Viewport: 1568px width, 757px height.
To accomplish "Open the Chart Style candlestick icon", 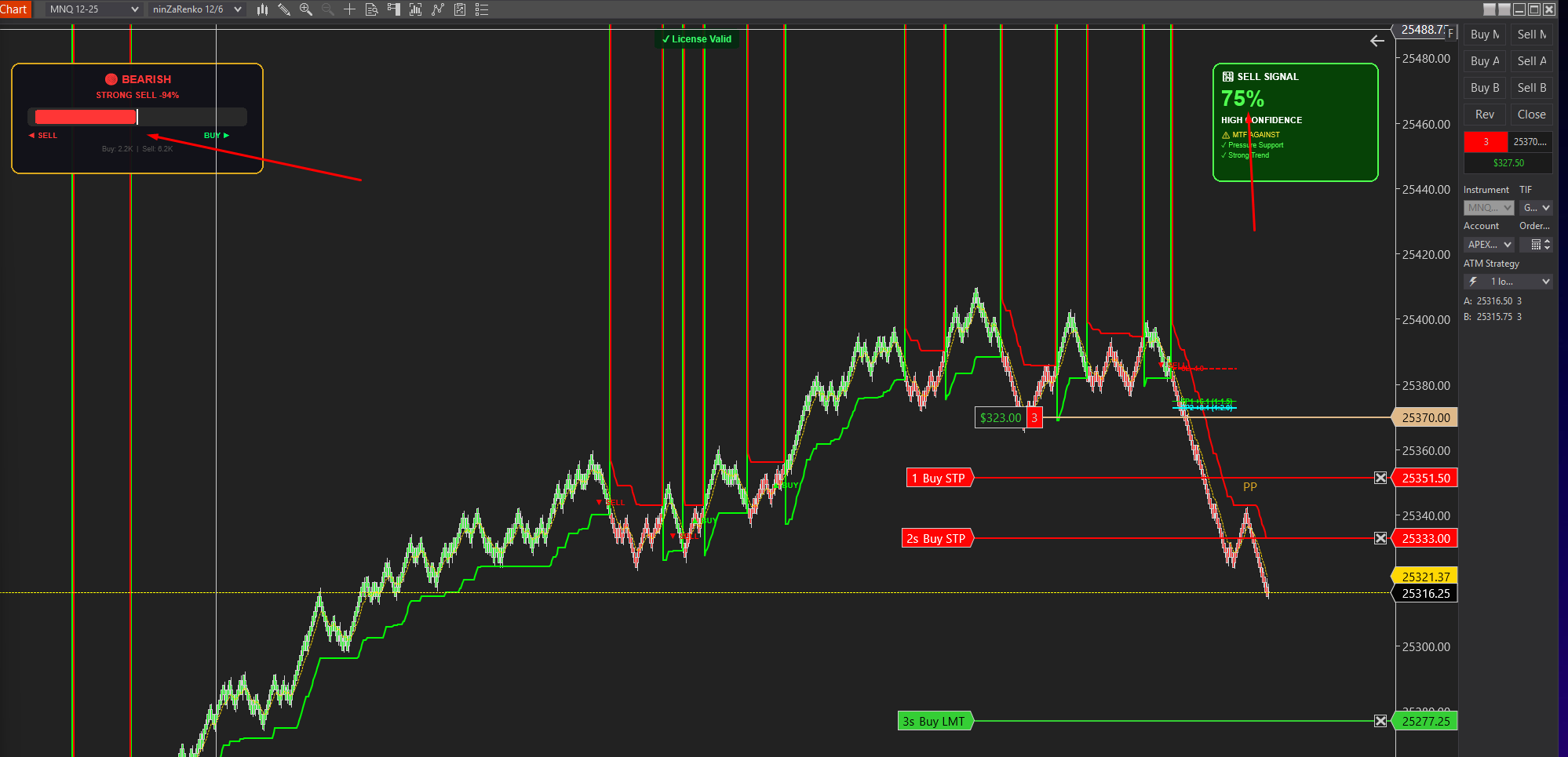I will pos(261,9).
